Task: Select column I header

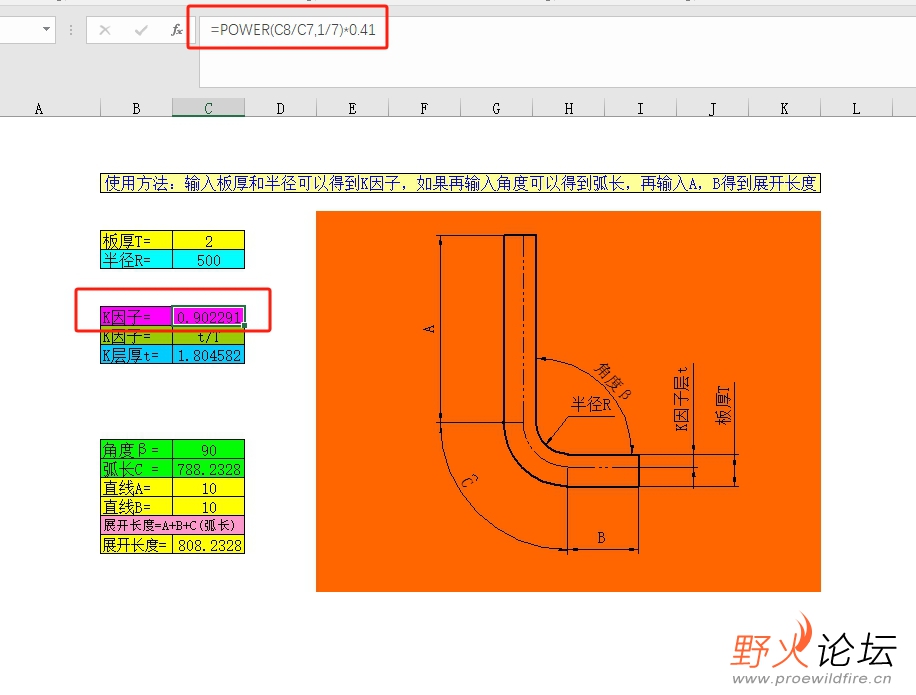Action: [640, 108]
